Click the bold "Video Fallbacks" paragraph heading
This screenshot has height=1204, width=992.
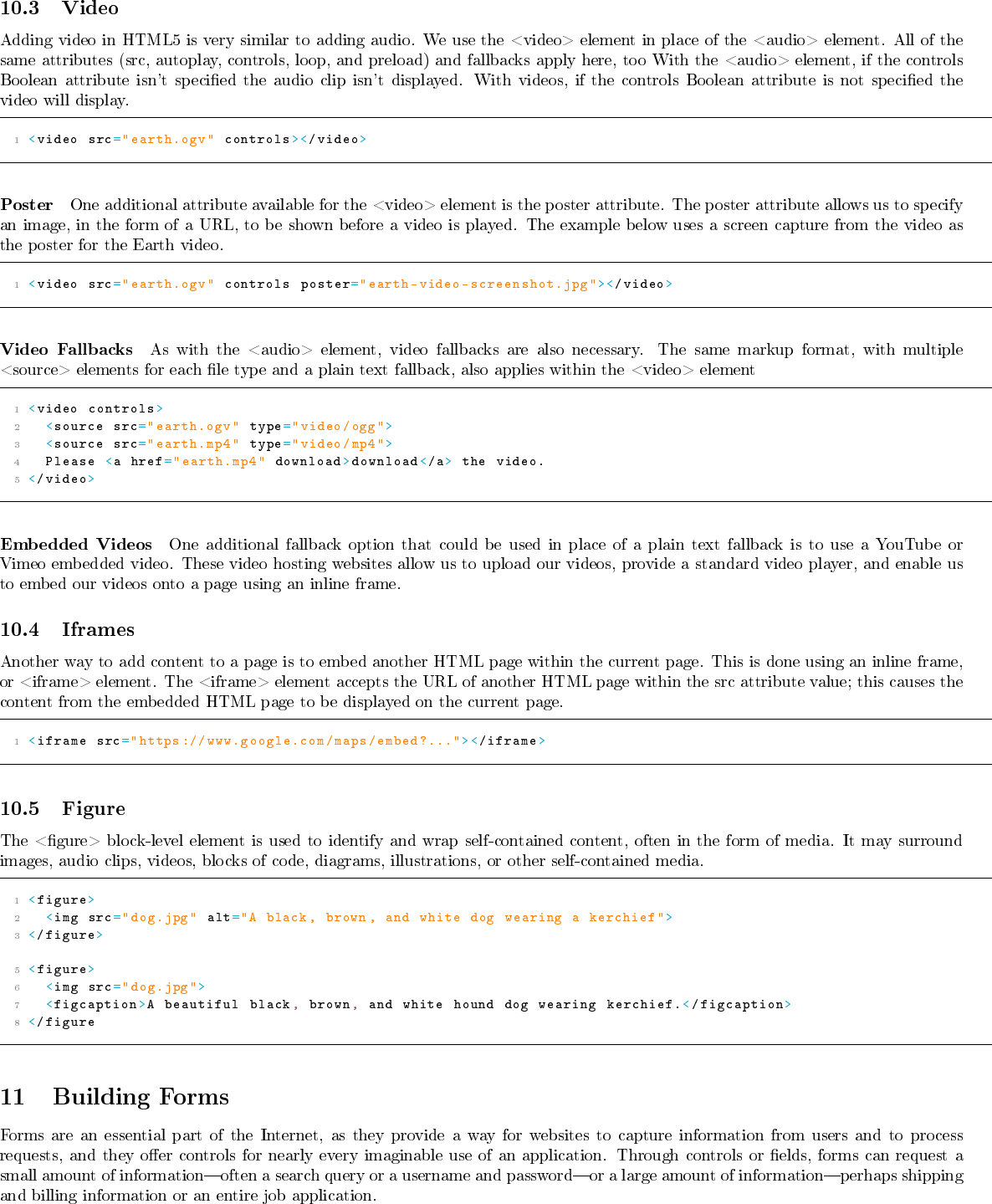pyautogui.click(x=67, y=350)
